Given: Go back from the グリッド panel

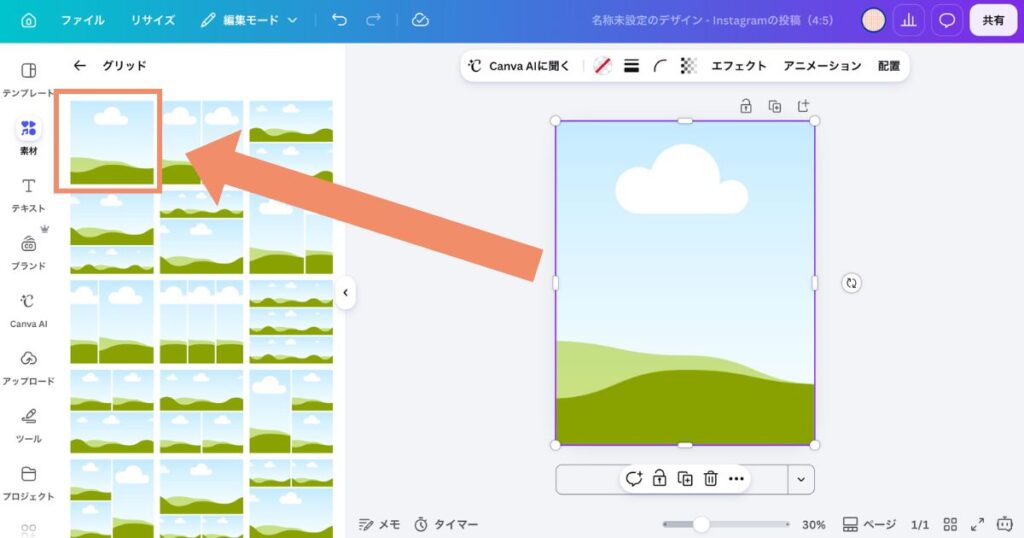Looking at the screenshot, I should (80, 65).
